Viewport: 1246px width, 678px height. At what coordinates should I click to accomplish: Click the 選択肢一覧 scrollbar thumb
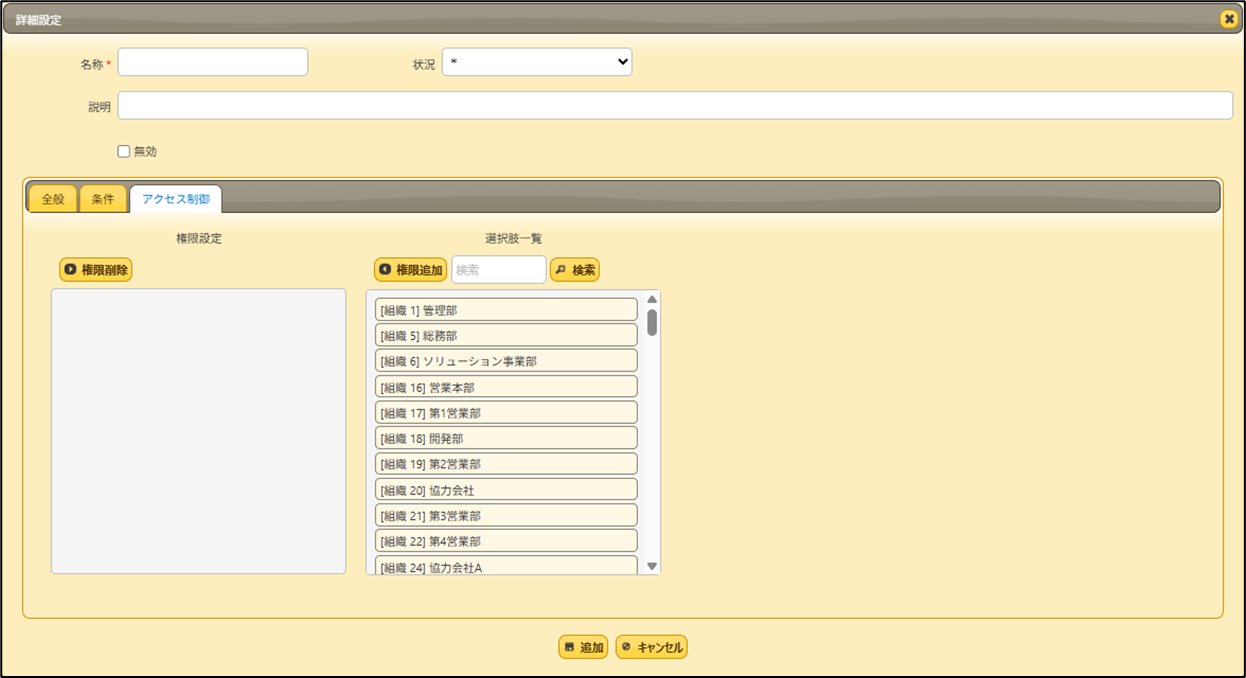652,322
